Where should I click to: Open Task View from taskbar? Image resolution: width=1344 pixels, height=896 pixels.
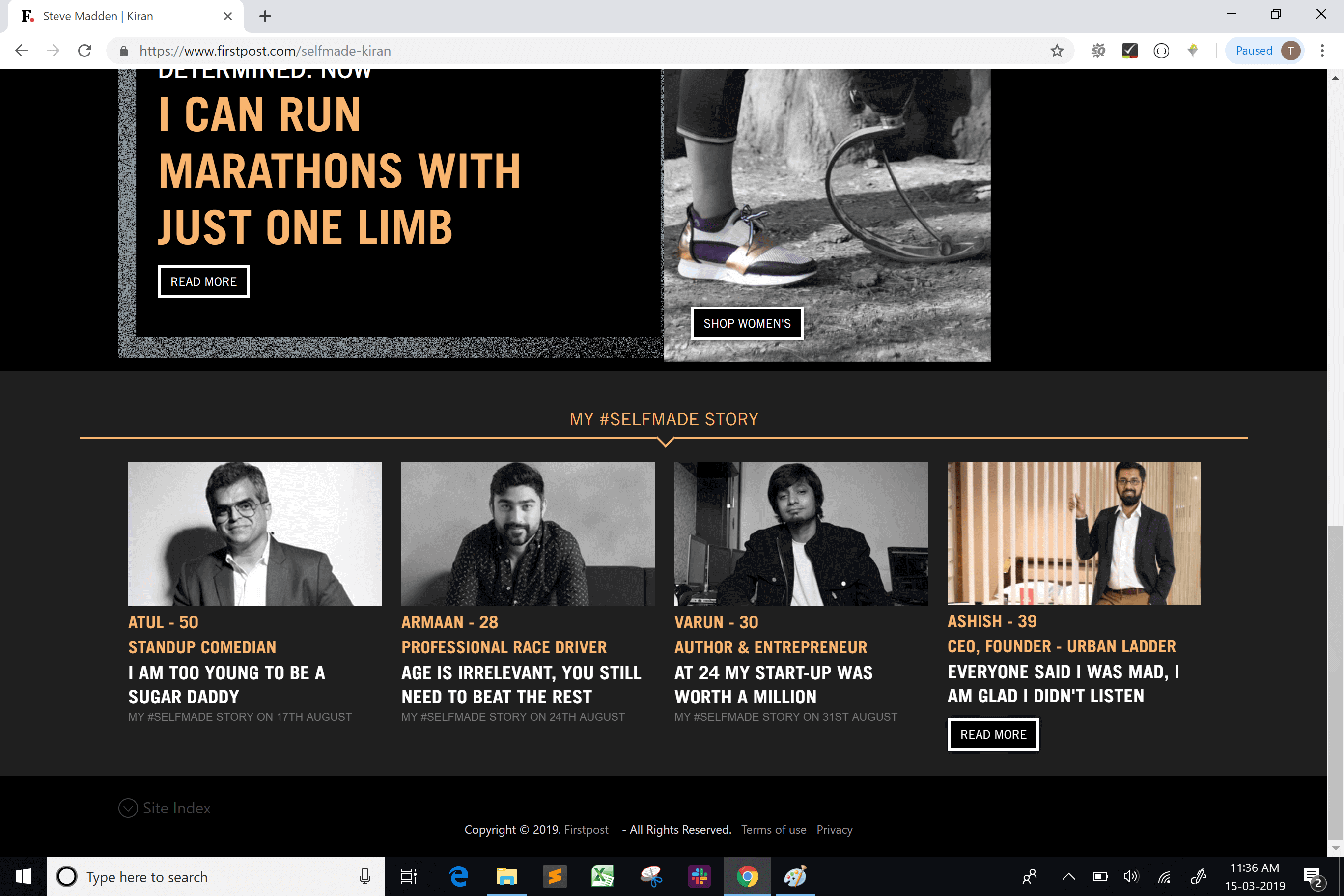[x=408, y=876]
